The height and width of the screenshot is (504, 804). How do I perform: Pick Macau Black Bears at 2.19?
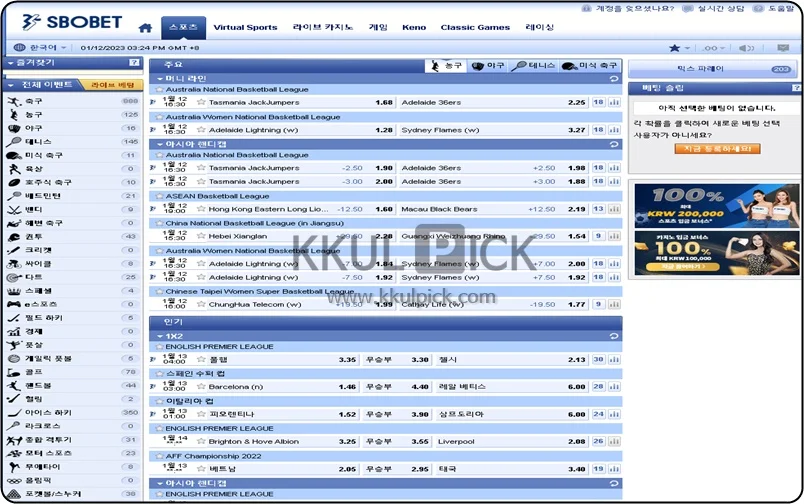pos(576,209)
